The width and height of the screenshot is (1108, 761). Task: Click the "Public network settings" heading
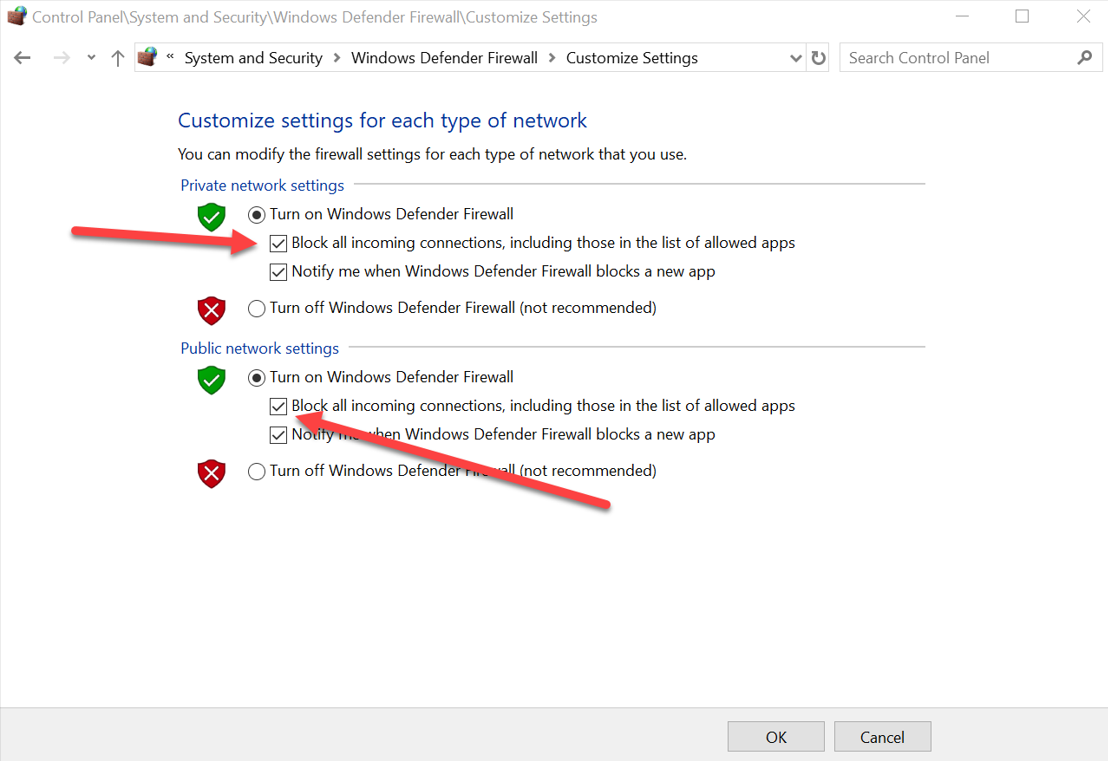(x=259, y=348)
